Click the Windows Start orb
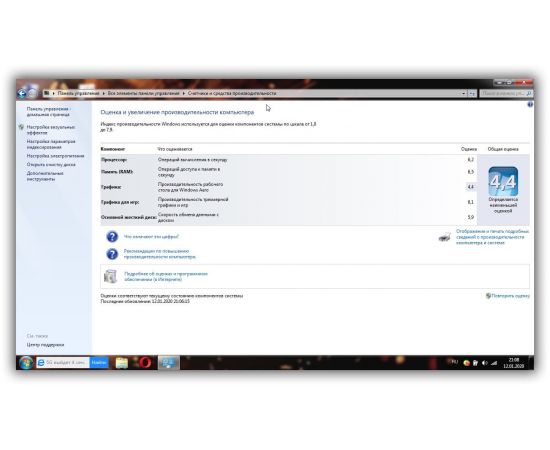550x450 pixels. 26,363
